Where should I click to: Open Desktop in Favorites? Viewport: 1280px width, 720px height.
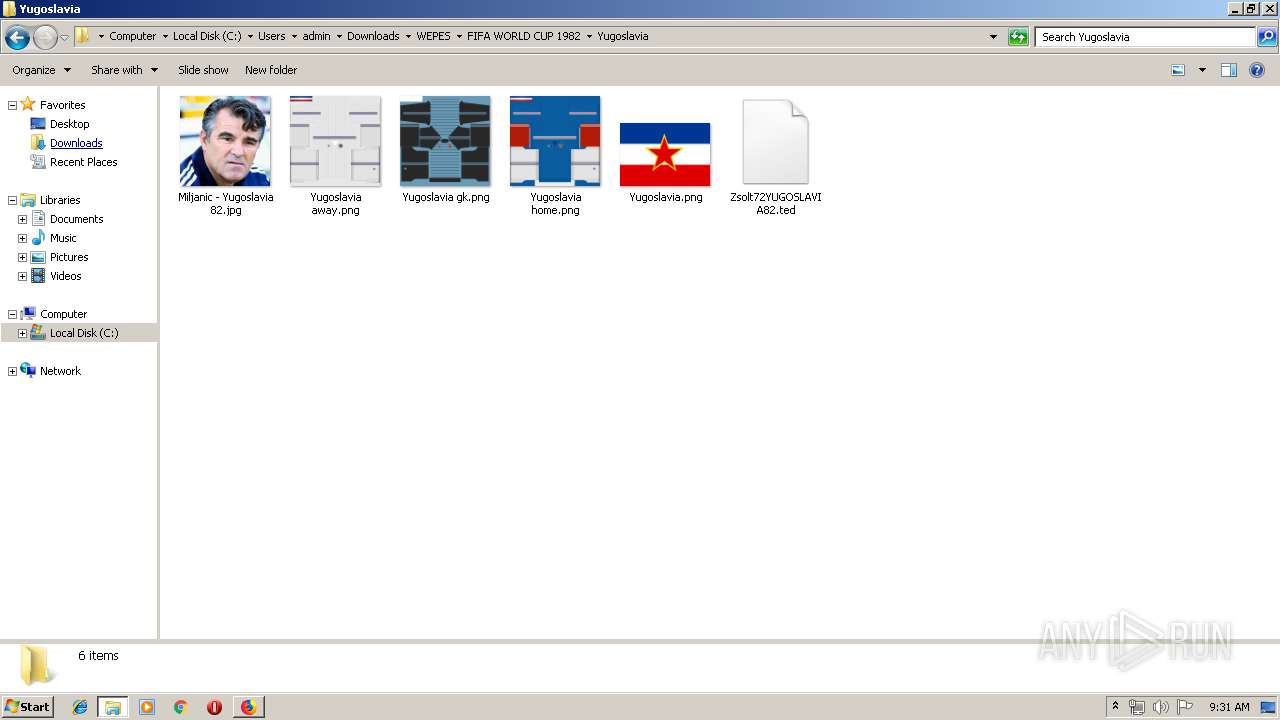point(69,124)
